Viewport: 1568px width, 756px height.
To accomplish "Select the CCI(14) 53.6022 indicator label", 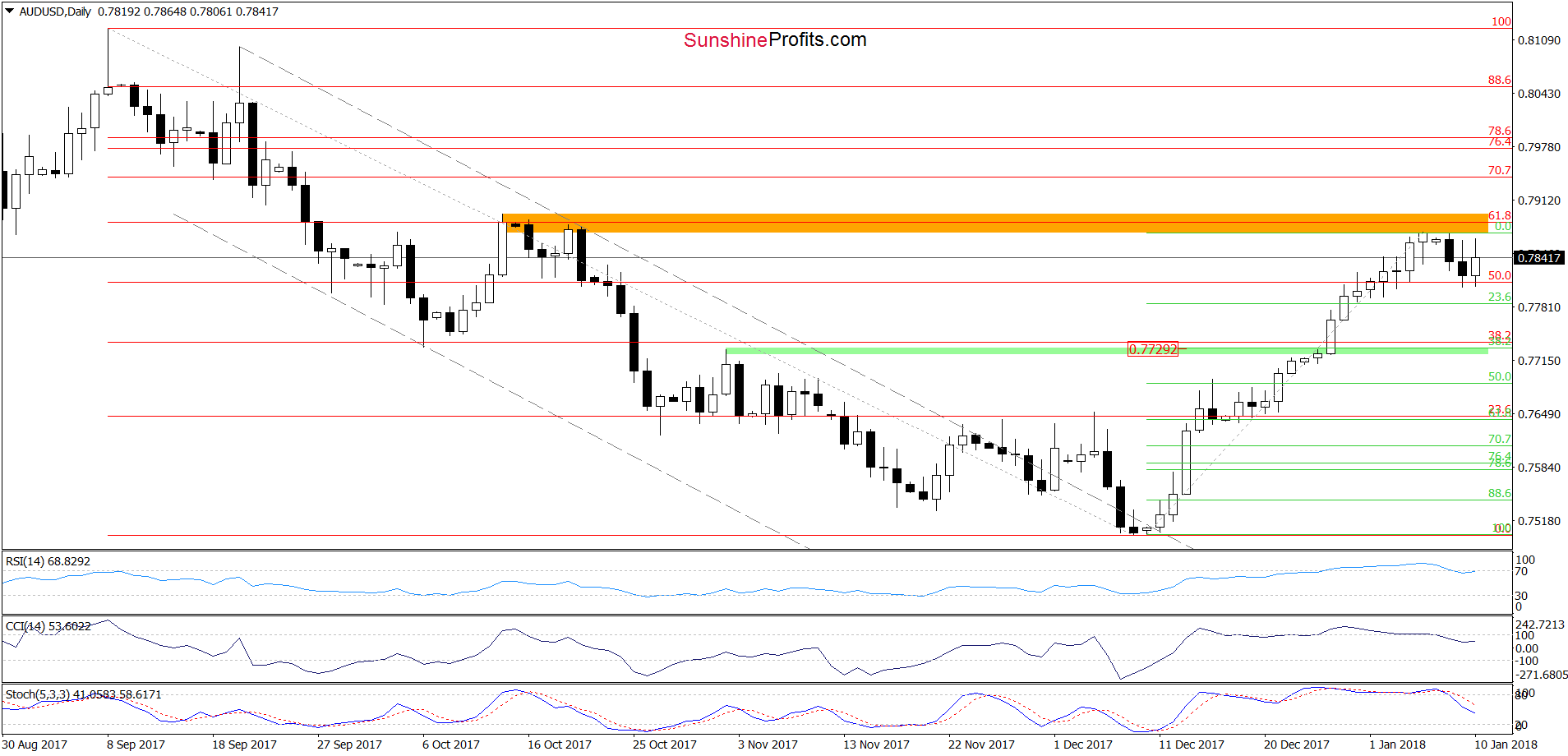I will click(48, 626).
